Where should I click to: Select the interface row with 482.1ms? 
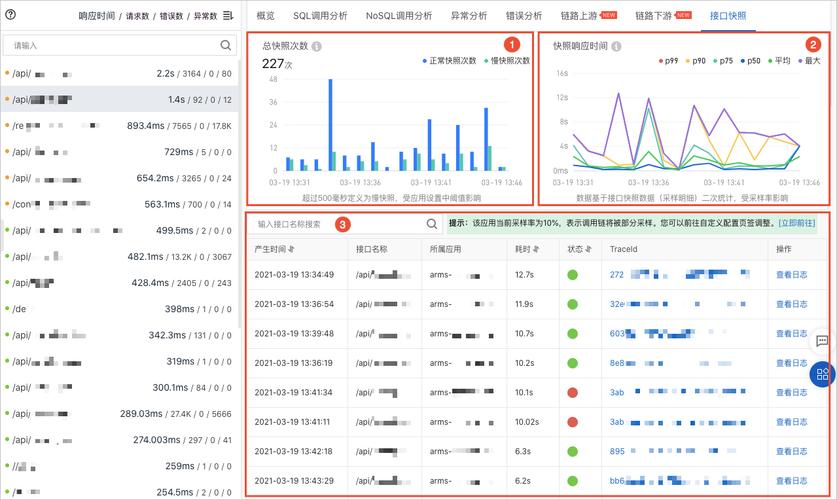tap(120, 257)
